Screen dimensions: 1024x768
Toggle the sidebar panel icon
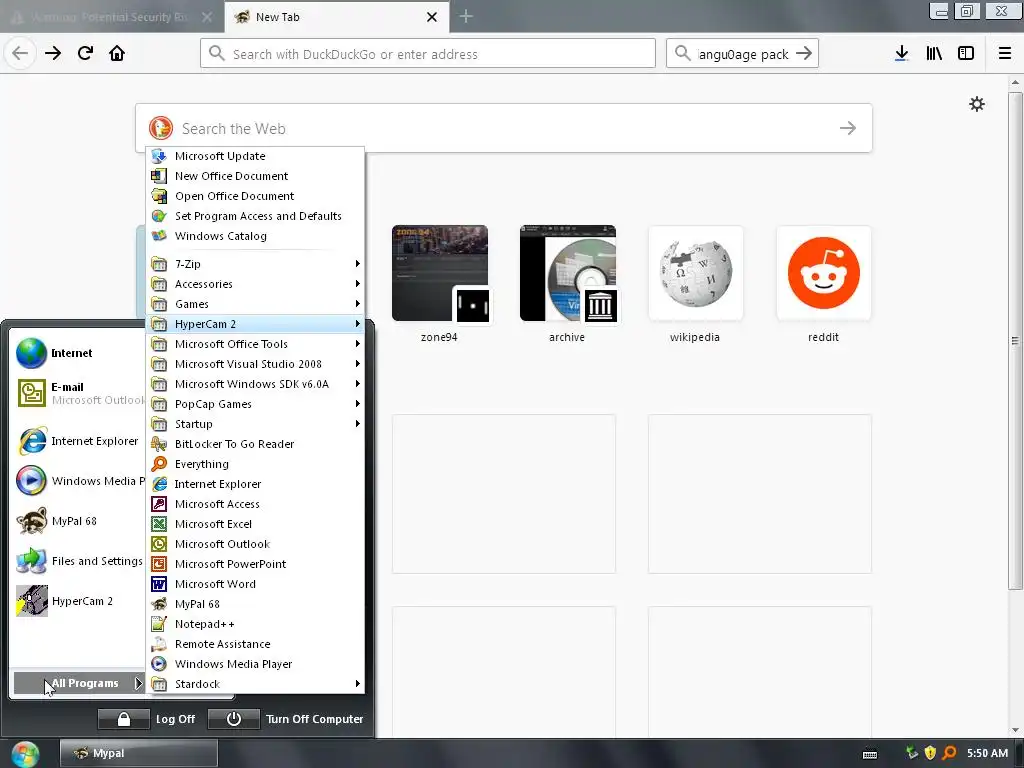coord(966,54)
